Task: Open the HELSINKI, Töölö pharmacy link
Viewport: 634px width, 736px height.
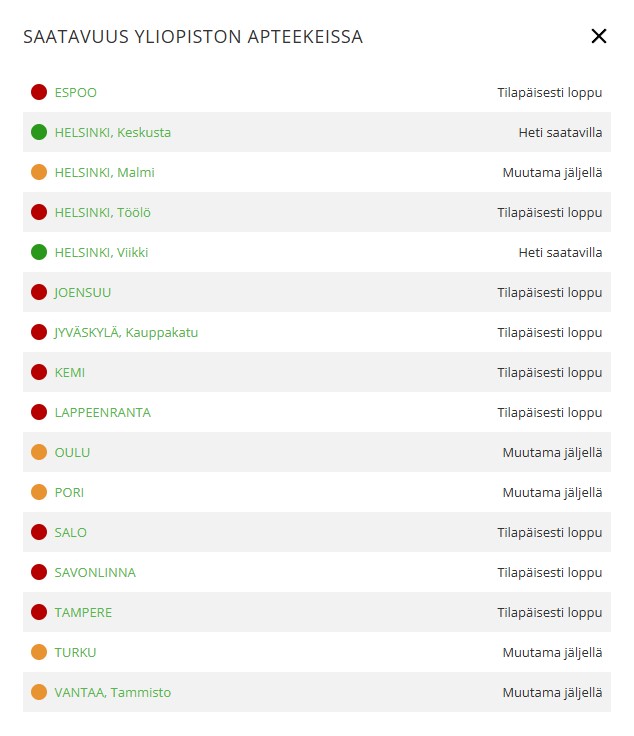Action: click(103, 213)
